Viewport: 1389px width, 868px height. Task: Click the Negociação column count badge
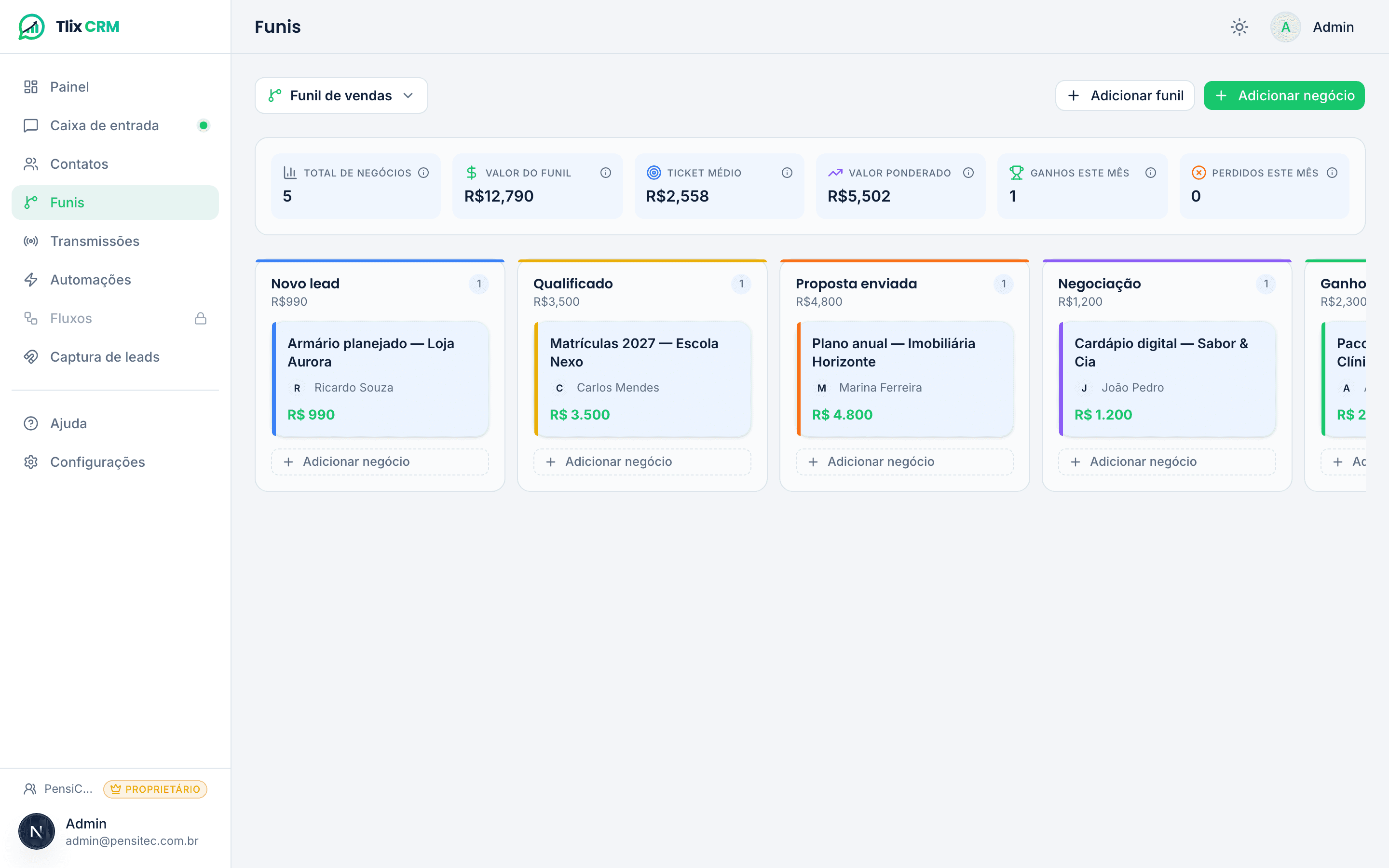click(1266, 284)
